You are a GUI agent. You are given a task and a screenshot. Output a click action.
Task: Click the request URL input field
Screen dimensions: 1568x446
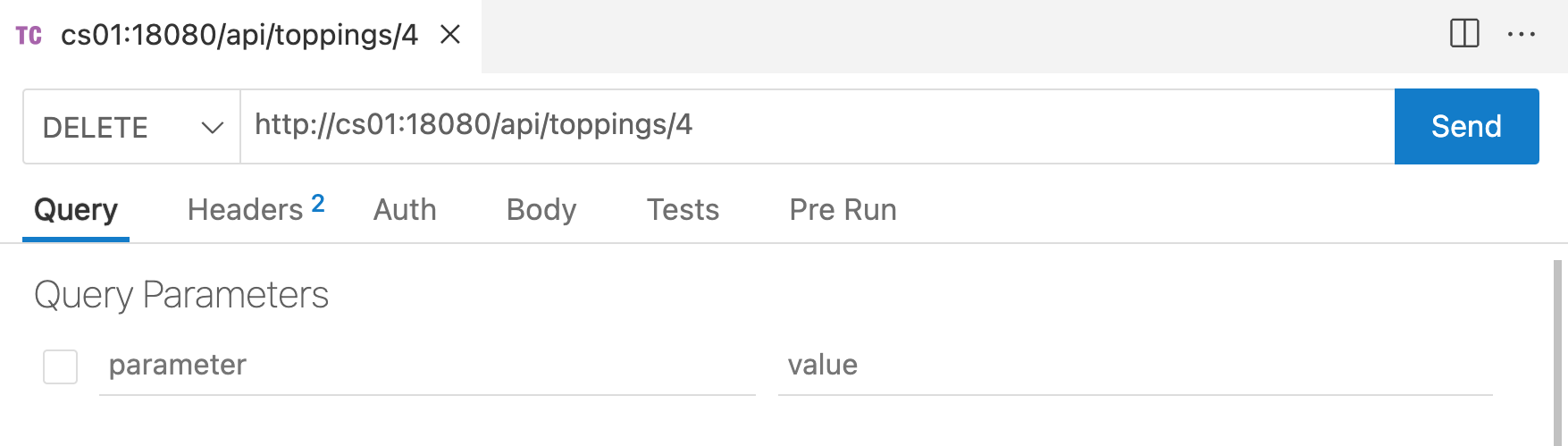[818, 126]
